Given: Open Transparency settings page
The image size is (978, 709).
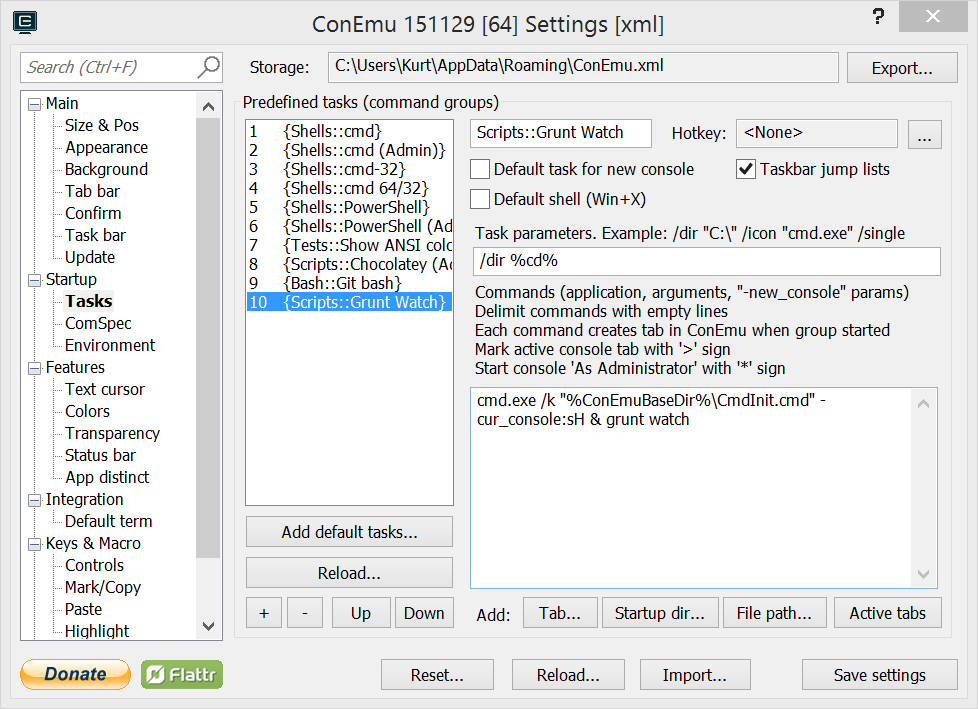Looking at the screenshot, I should 112,433.
